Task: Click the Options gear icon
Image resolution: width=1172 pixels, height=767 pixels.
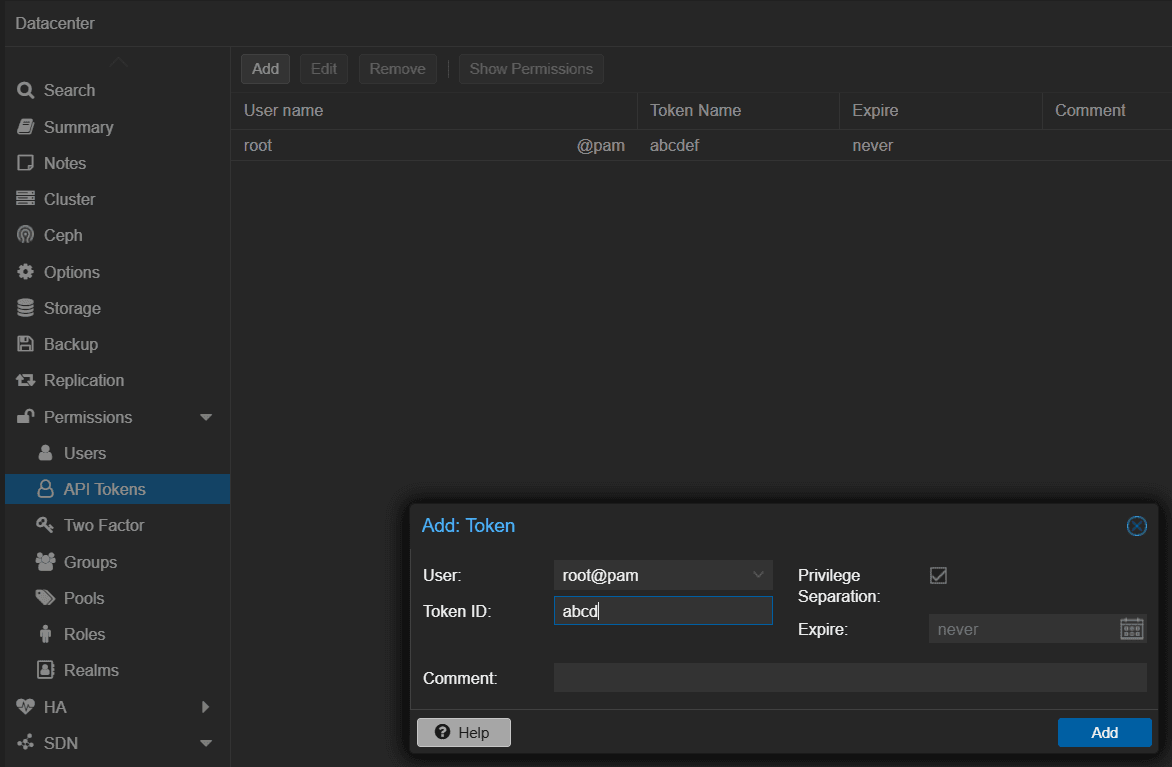Action: click(x=26, y=271)
